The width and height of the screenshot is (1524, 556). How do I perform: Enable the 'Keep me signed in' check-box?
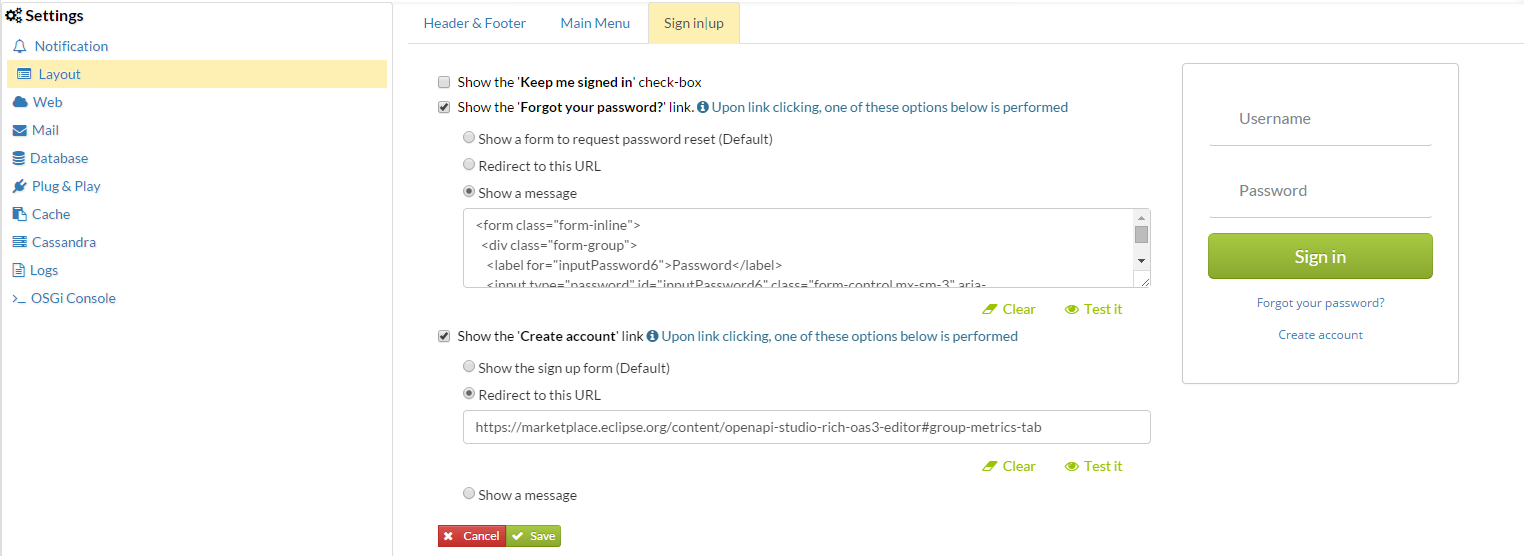(x=444, y=82)
